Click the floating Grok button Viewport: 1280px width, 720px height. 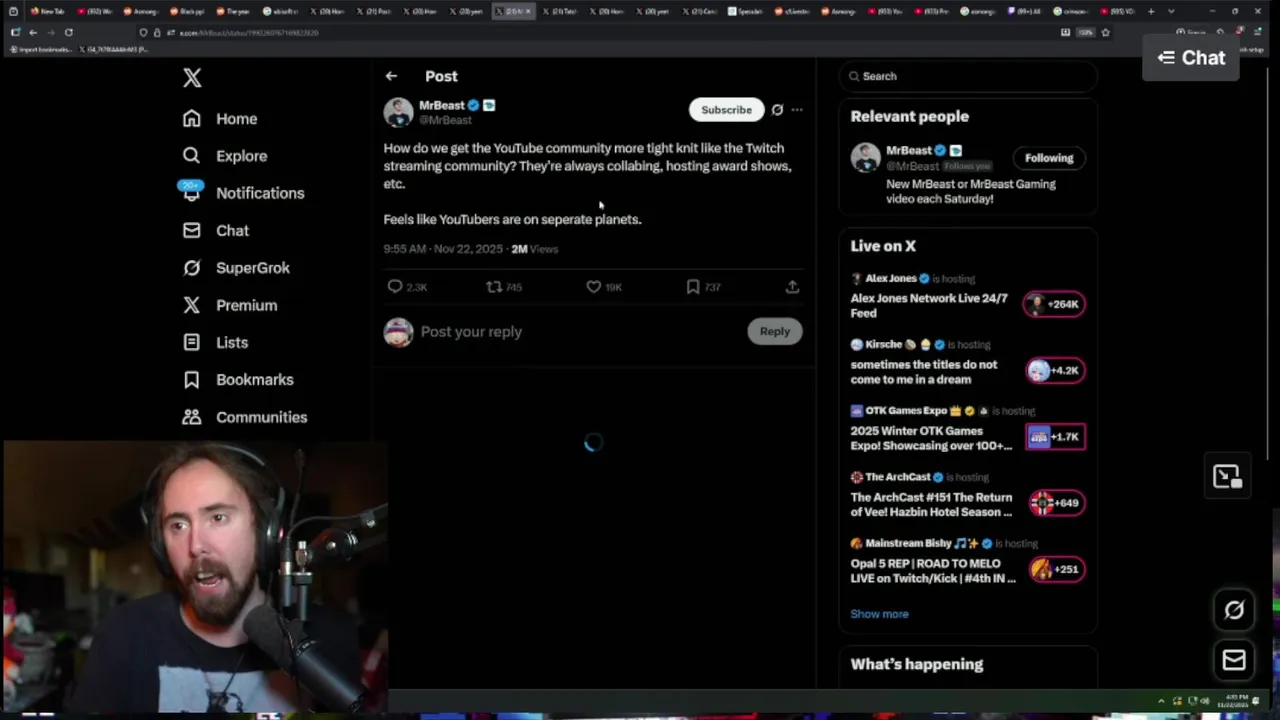[x=1234, y=610]
